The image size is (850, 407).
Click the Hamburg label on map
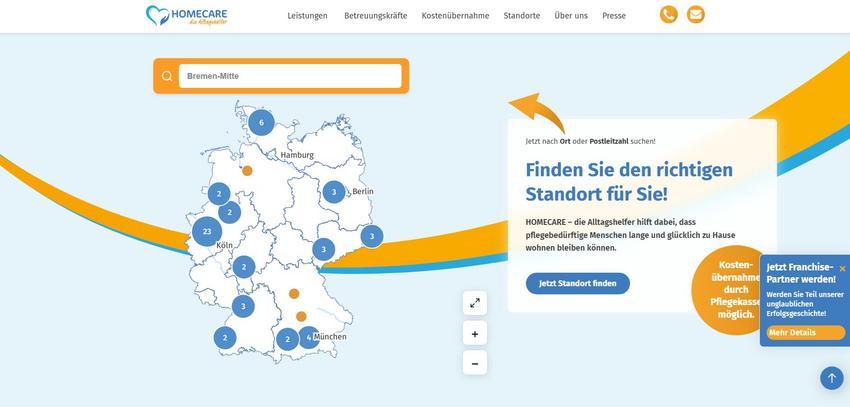(297, 155)
